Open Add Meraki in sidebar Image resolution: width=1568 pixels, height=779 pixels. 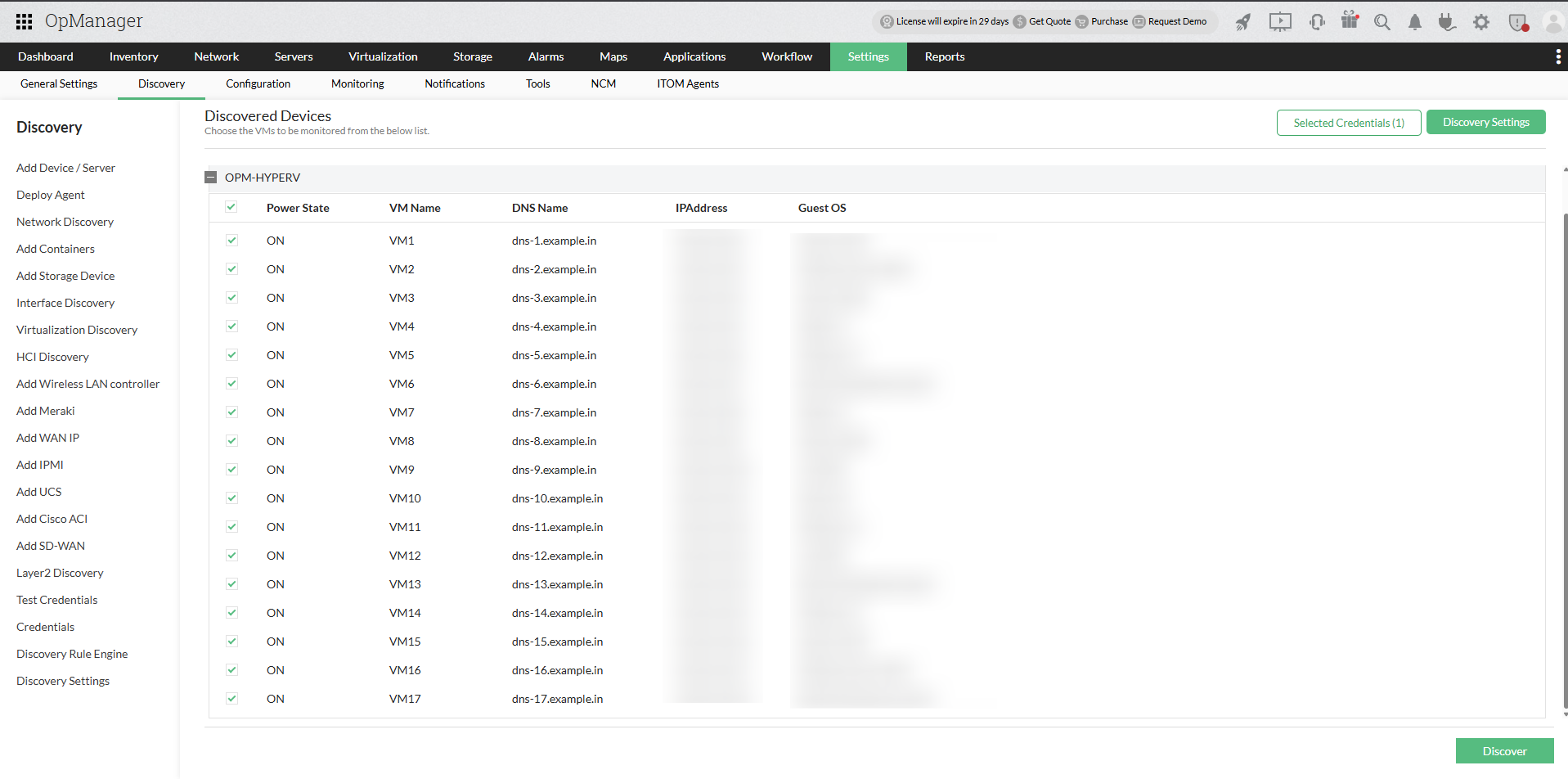pos(45,411)
